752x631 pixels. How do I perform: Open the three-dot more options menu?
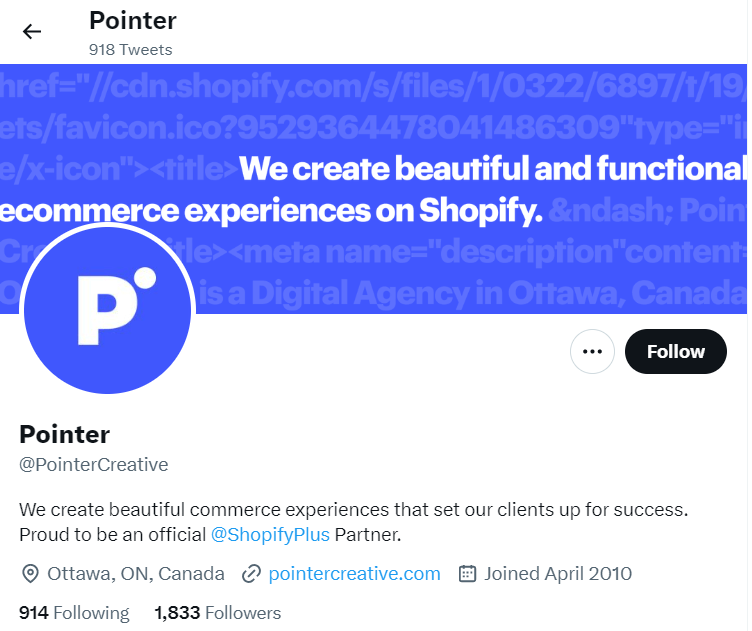pos(592,351)
